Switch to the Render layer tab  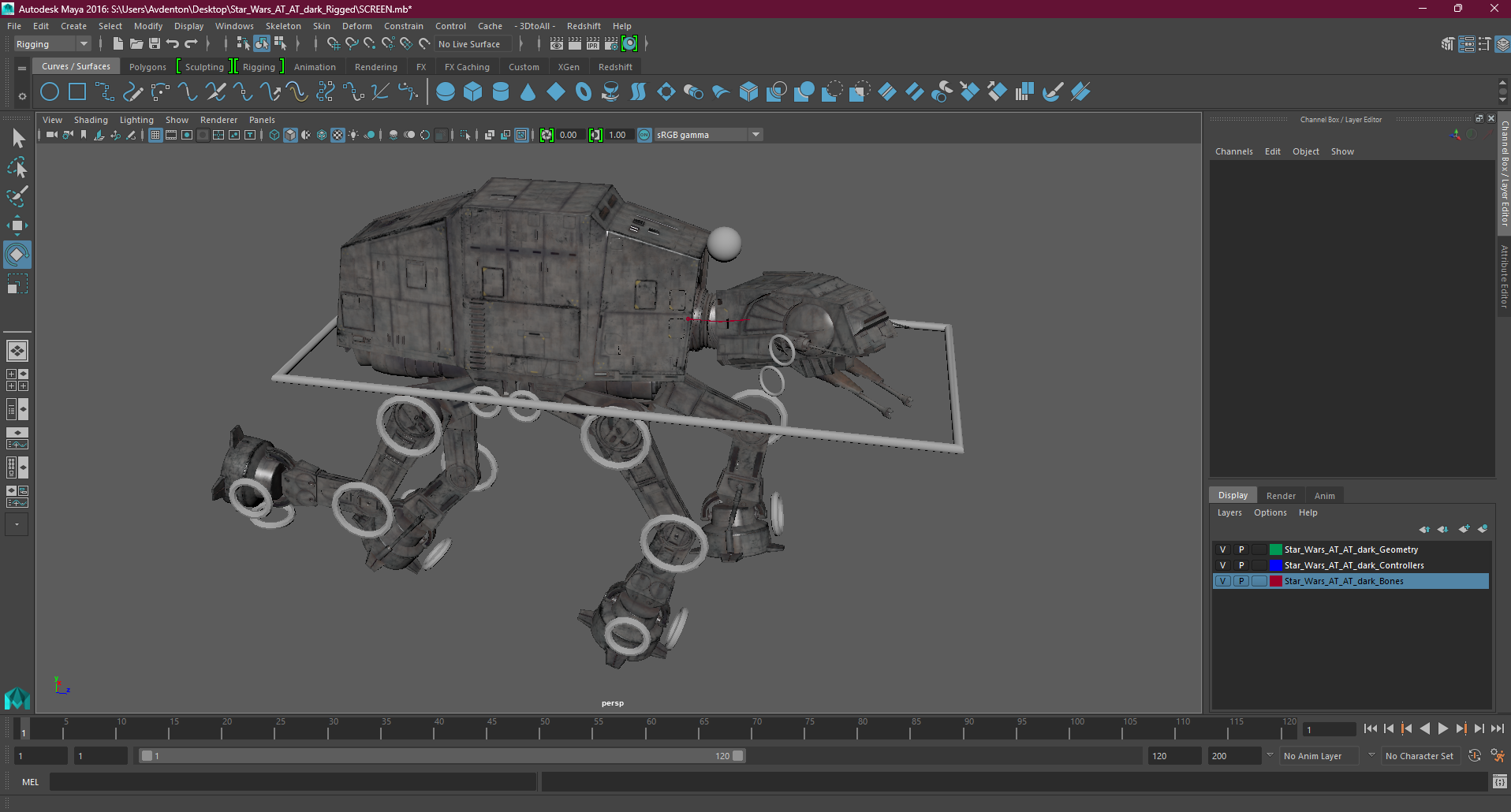tap(1281, 496)
